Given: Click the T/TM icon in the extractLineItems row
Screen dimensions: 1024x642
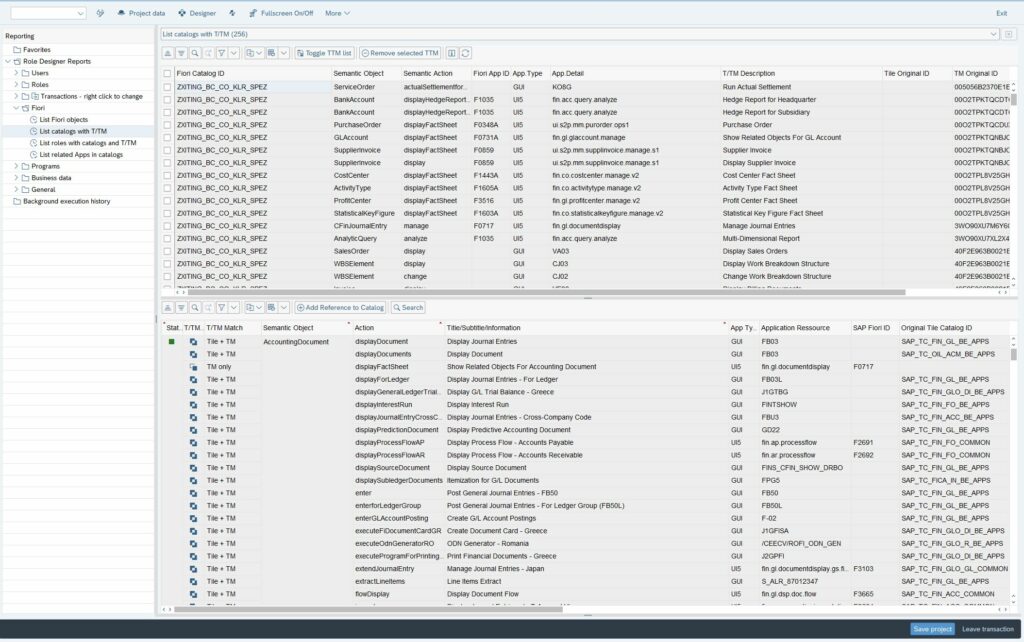Looking at the screenshot, I should pos(193,581).
